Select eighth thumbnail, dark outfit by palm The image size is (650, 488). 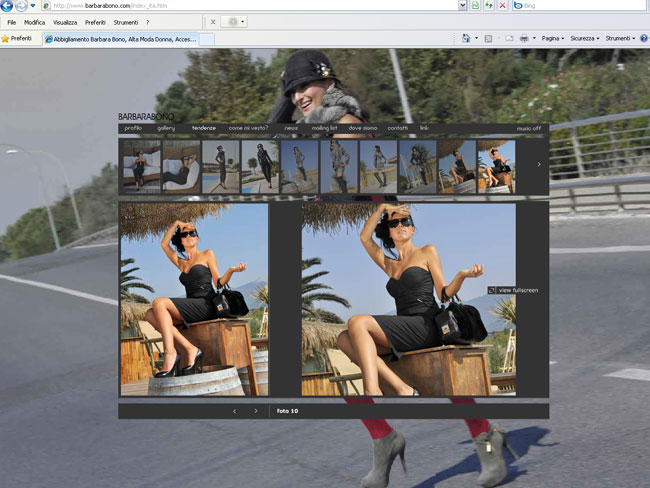417,167
